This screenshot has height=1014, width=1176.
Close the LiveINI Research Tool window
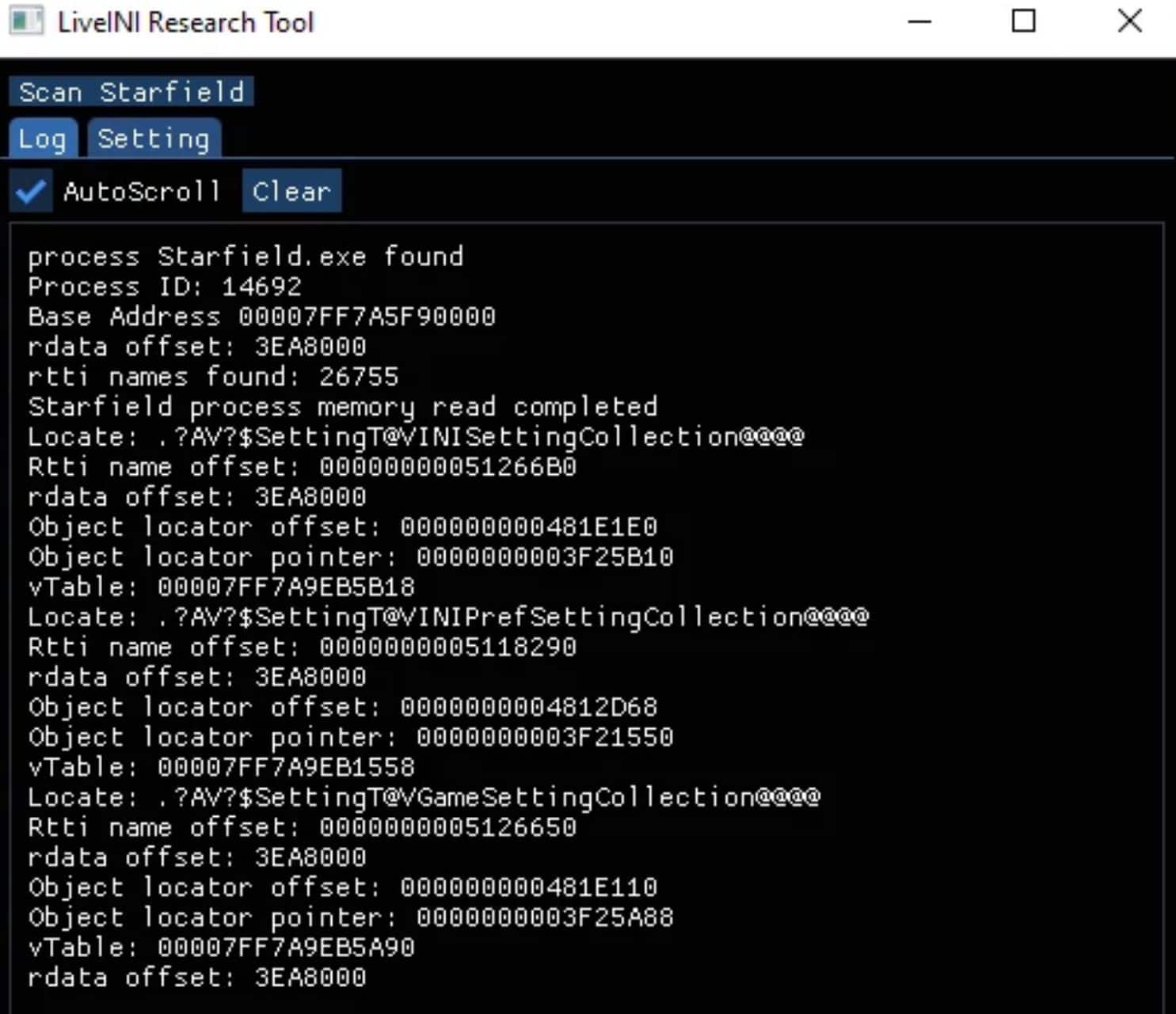point(1130,21)
